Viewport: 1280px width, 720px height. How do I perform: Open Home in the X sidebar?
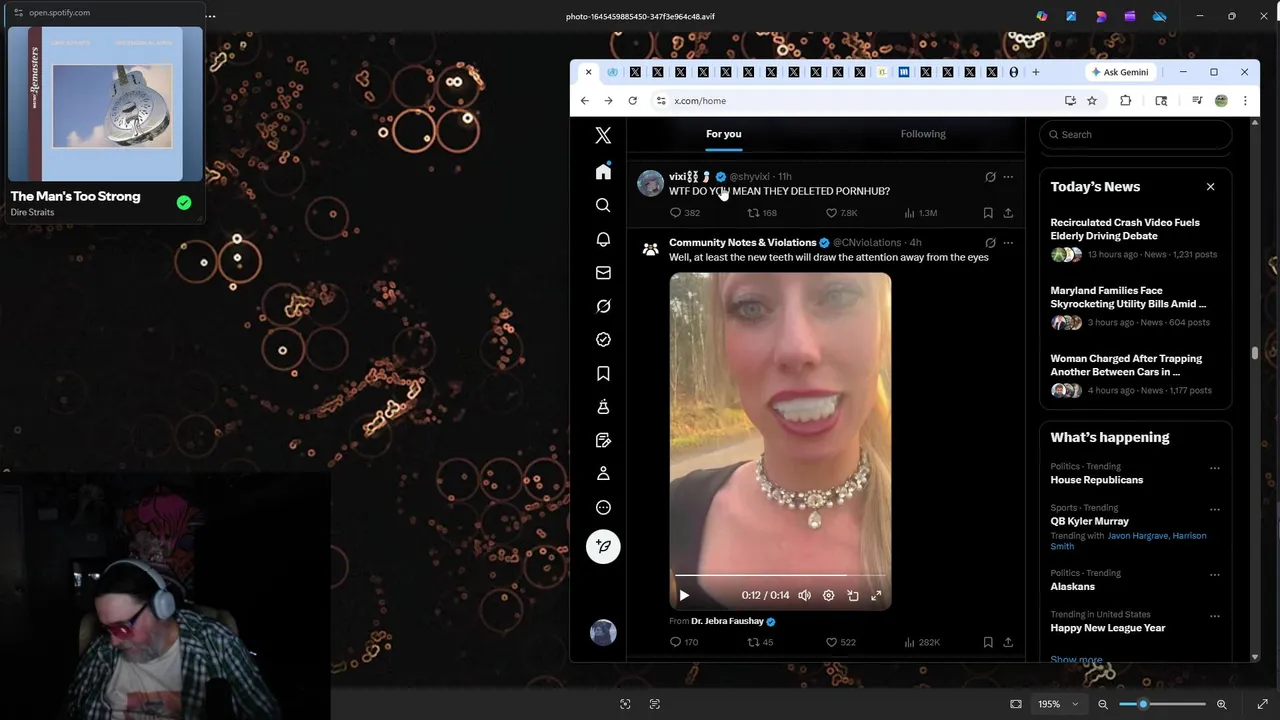tap(603, 172)
